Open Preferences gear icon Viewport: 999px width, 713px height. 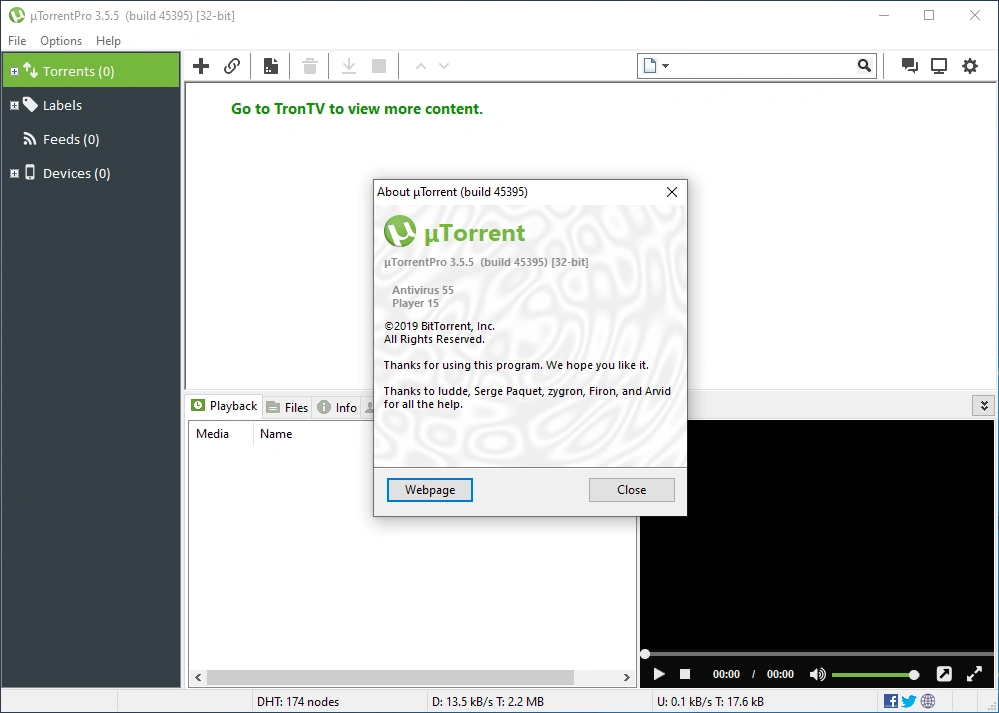pyautogui.click(x=970, y=66)
